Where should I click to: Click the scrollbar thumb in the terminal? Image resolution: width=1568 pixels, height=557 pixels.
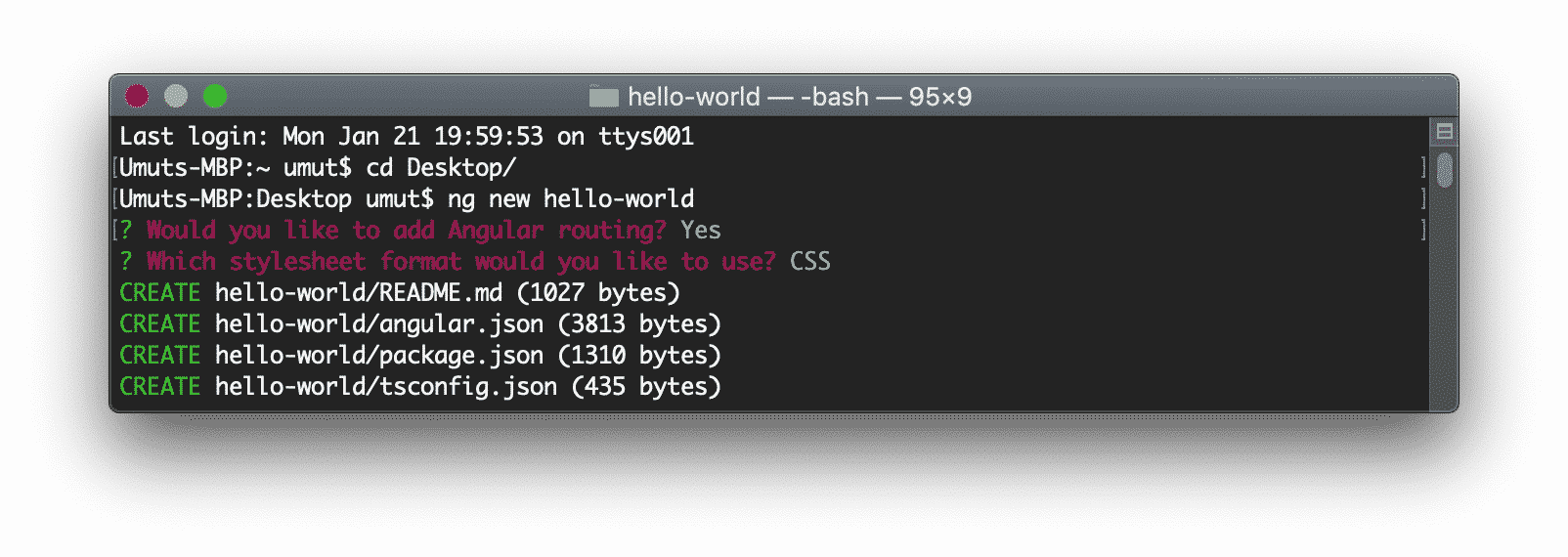click(1445, 169)
